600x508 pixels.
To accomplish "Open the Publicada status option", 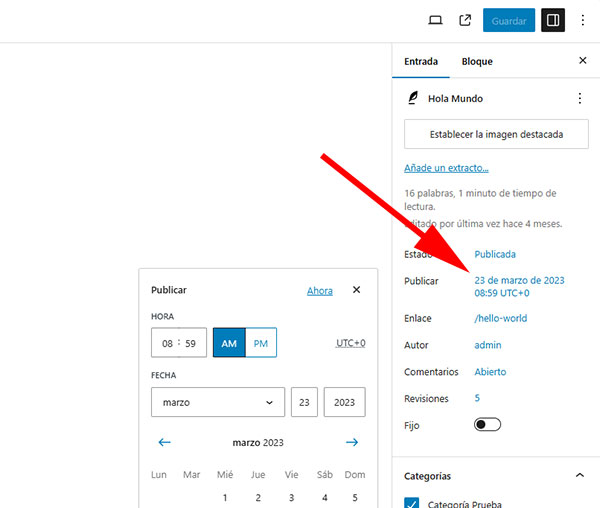I will (495, 254).
